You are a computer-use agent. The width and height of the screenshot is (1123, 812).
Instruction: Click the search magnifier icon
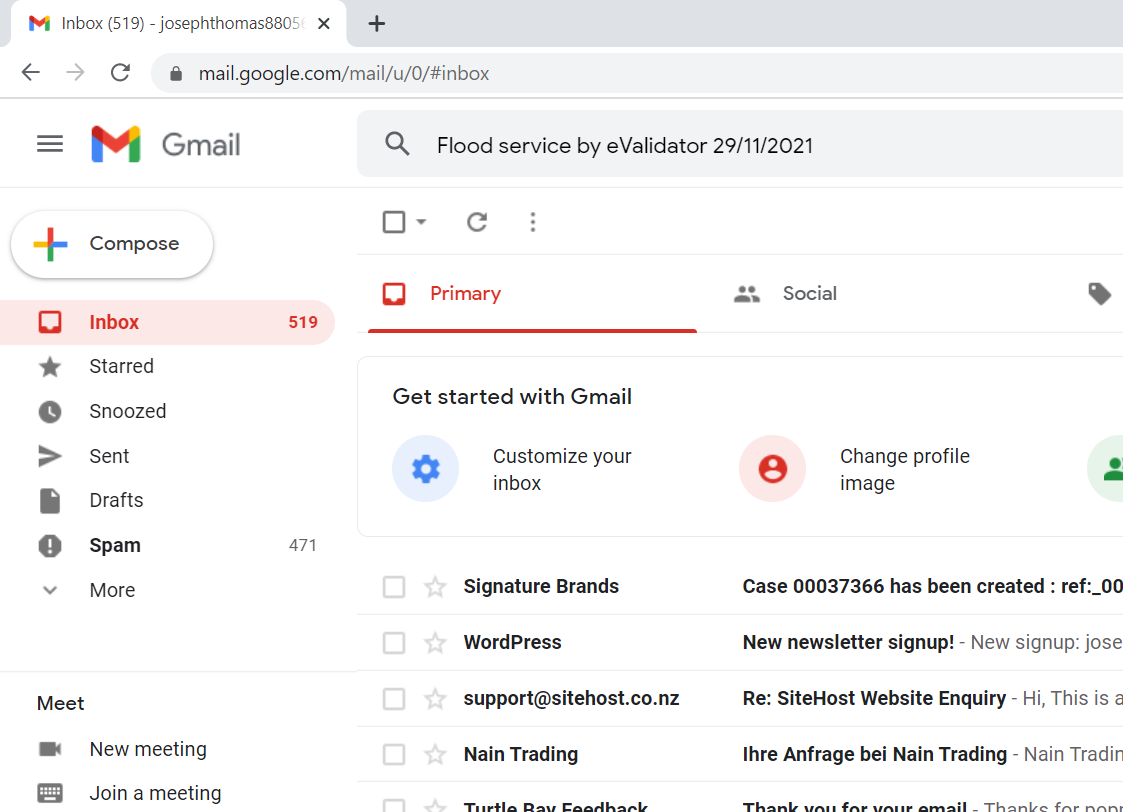[398, 145]
